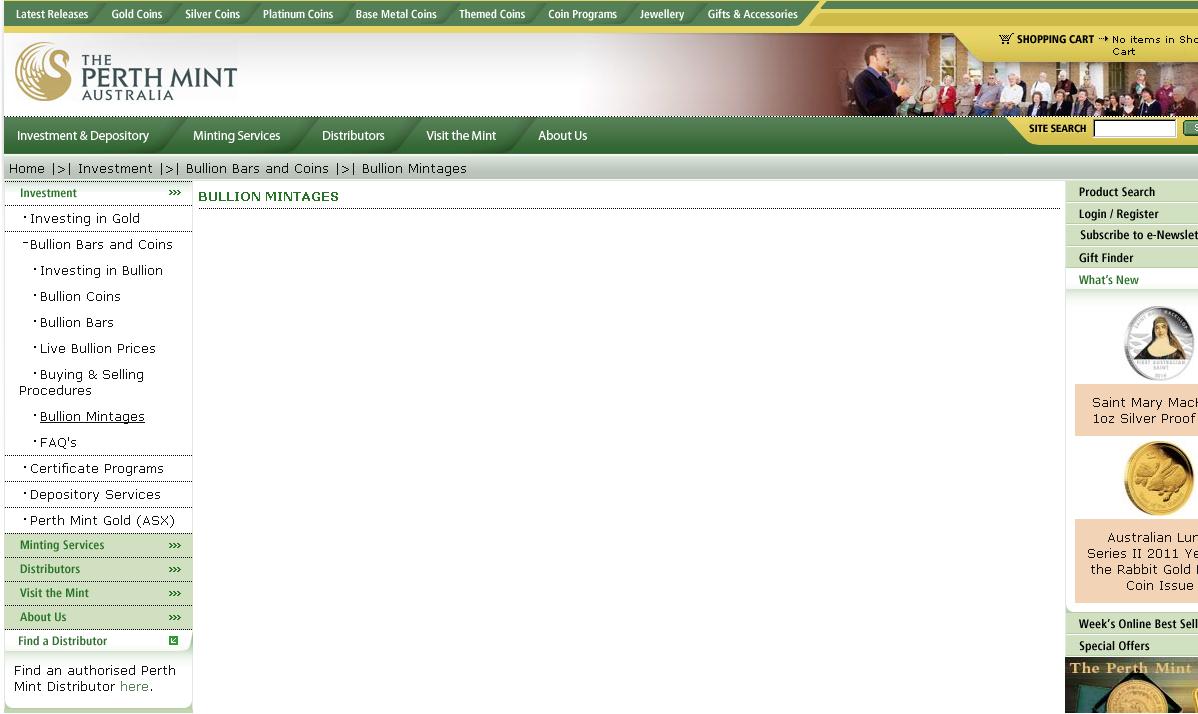
Task: Open the Silver Coins tab
Action: pos(212,14)
